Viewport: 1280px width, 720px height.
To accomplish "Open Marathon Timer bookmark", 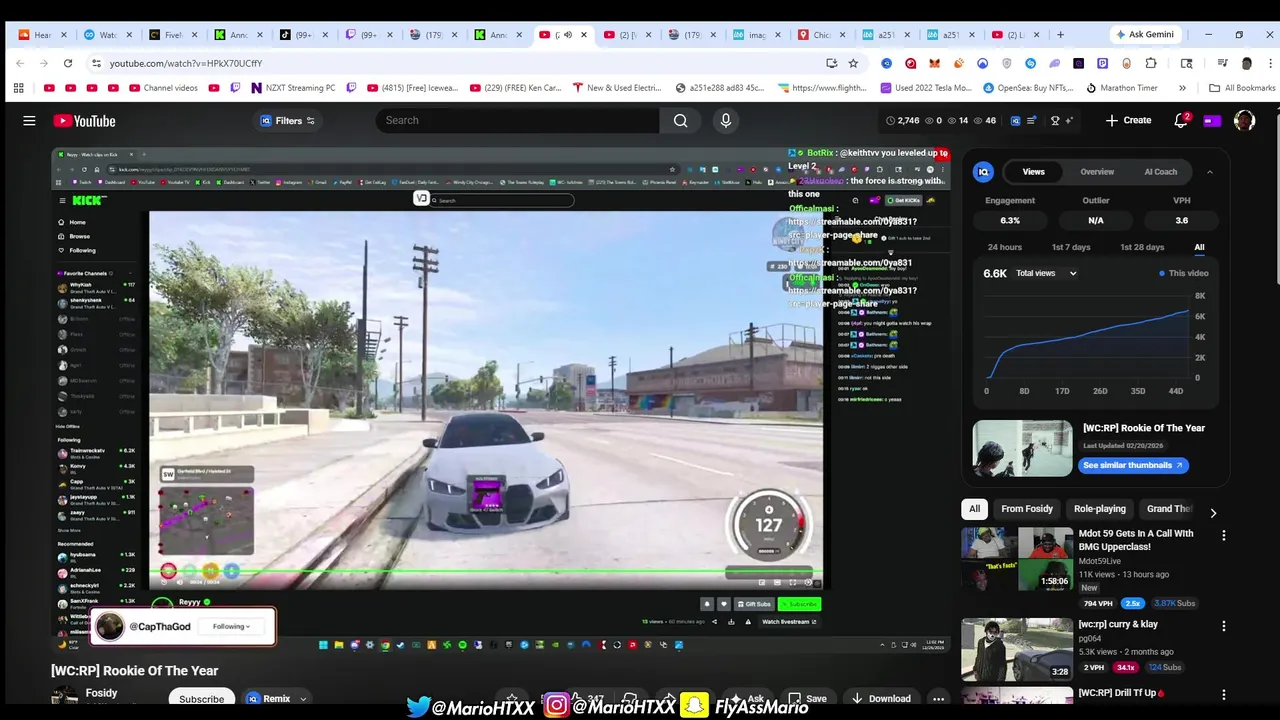I will 1121,88.
